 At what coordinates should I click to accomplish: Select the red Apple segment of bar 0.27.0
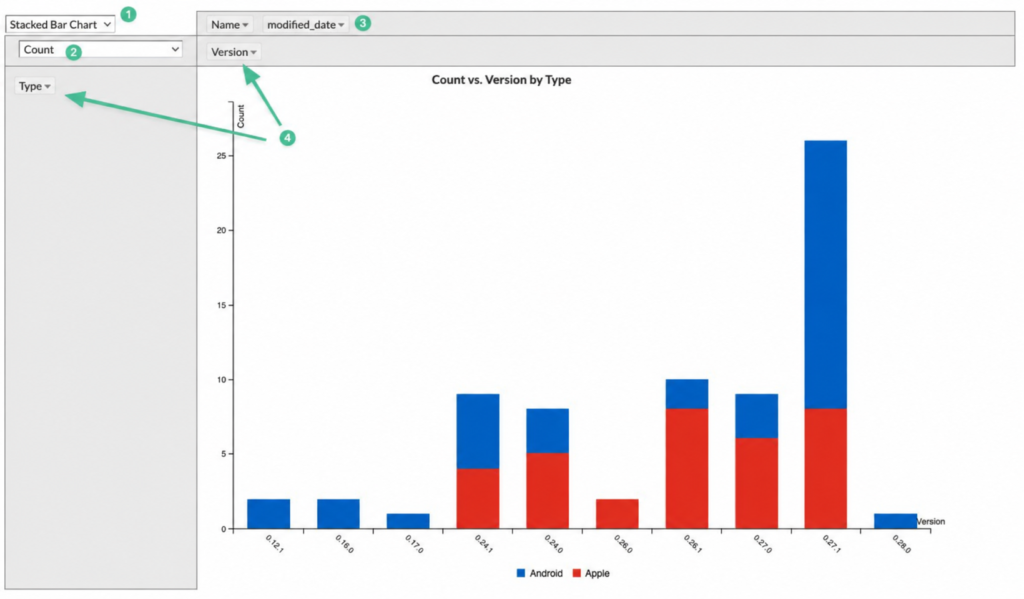[756, 483]
